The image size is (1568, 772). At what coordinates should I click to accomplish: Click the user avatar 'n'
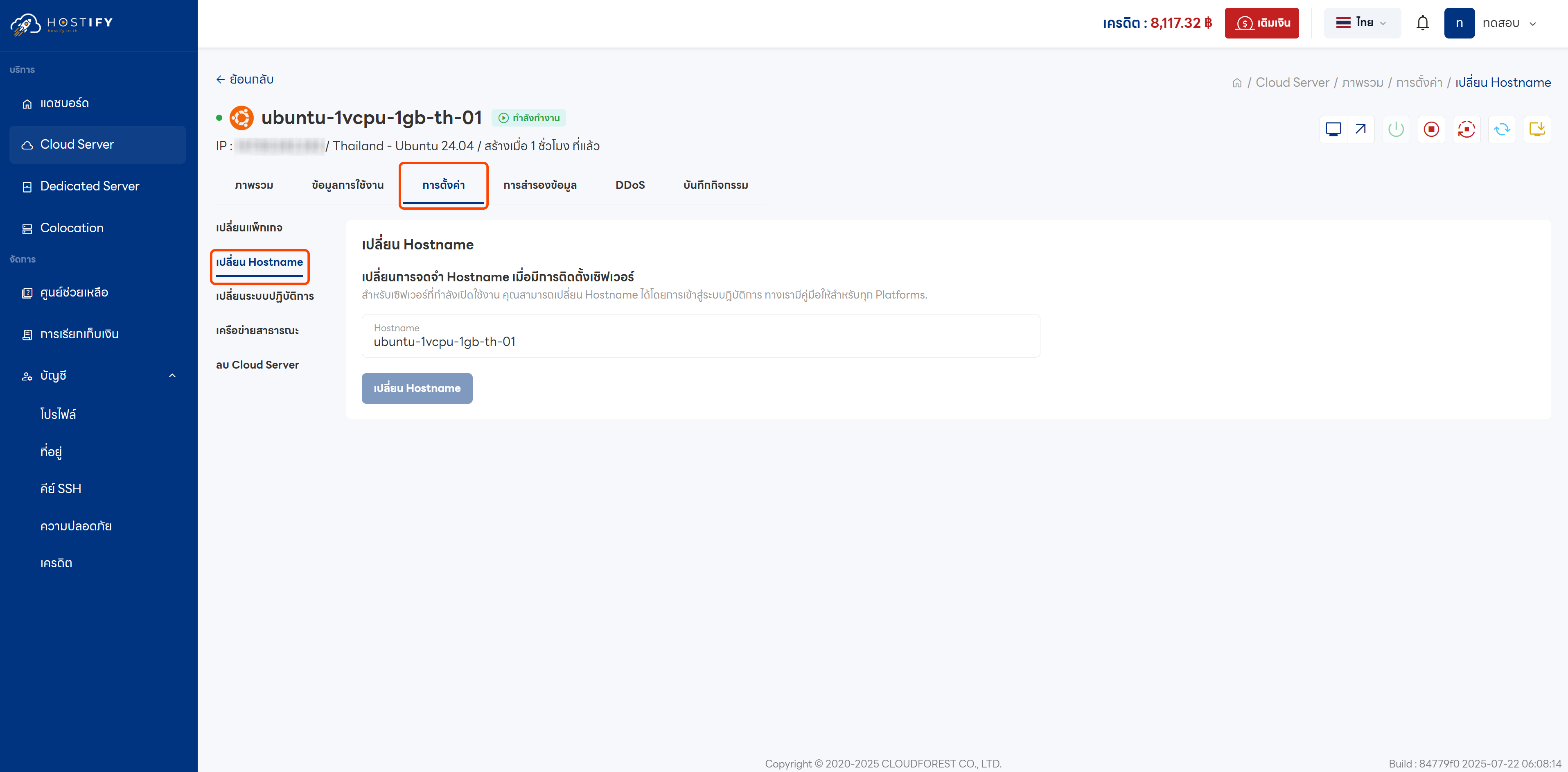point(1459,23)
